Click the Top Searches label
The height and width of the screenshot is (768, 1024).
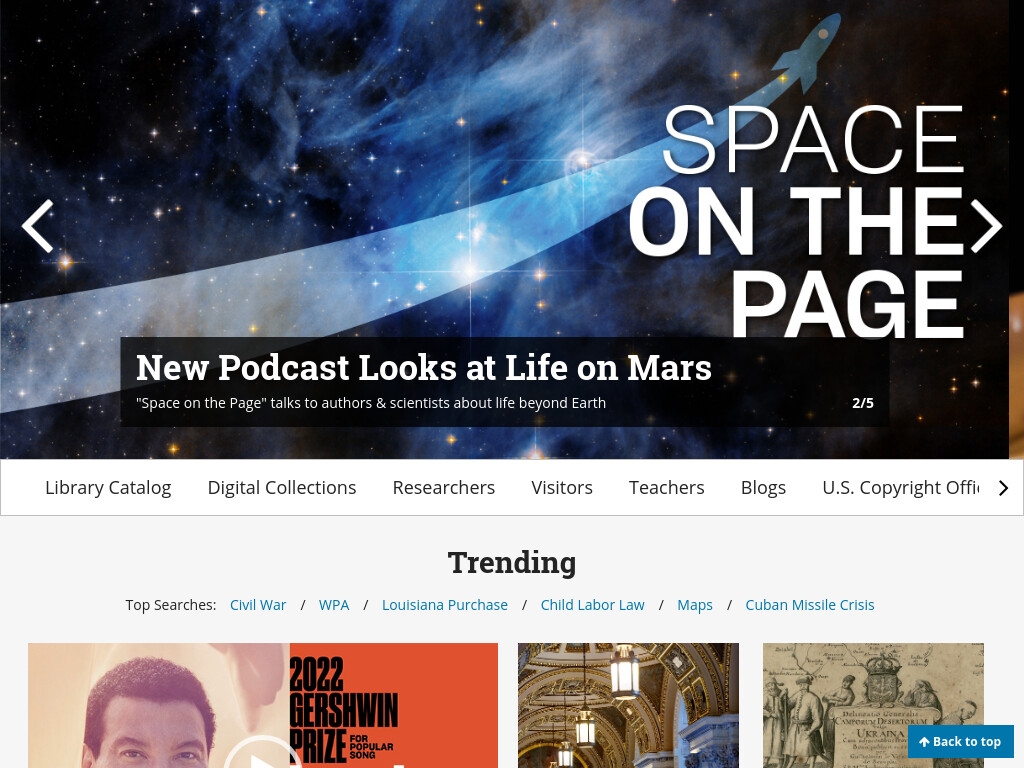[x=170, y=605]
